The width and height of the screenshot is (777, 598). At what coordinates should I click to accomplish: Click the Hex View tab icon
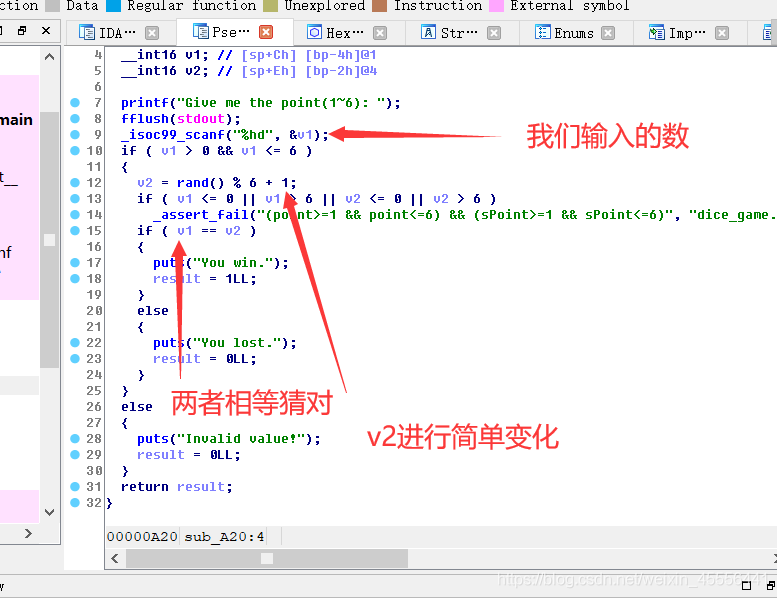click(x=314, y=33)
